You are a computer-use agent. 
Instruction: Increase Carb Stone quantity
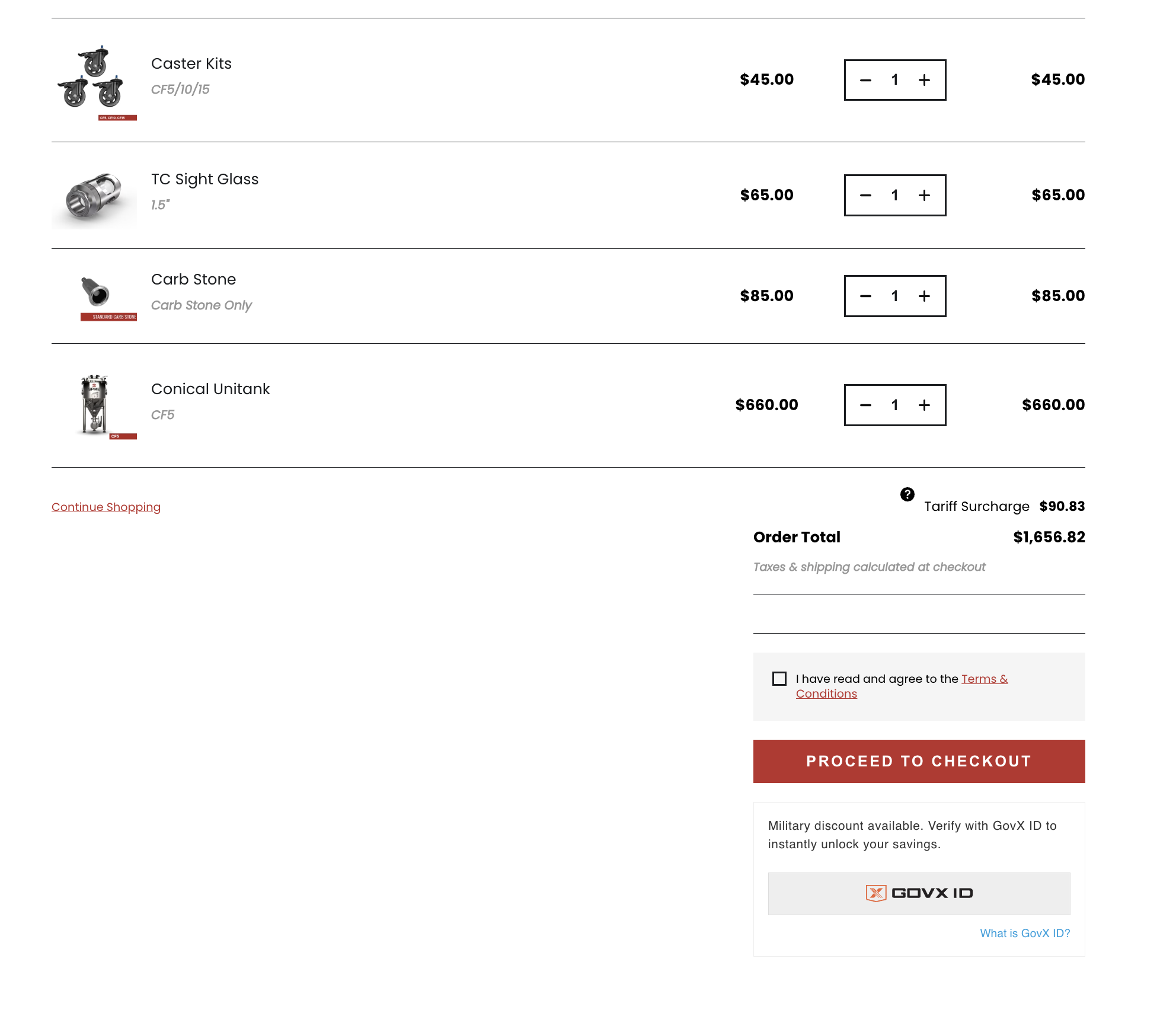point(924,296)
